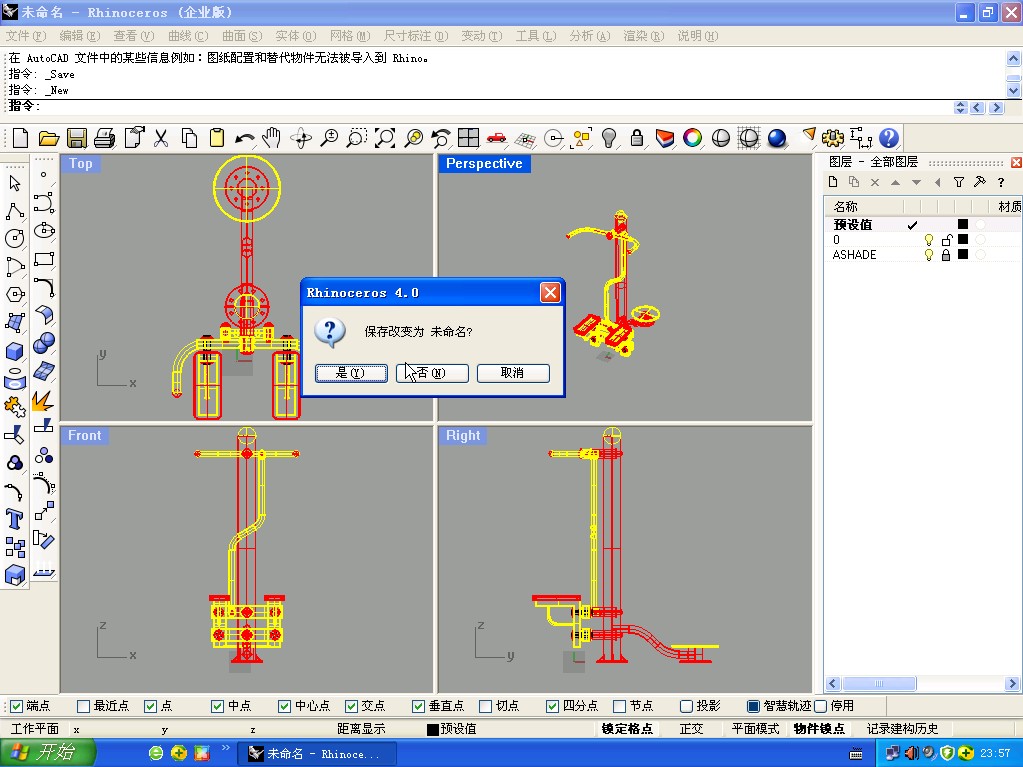This screenshot has height=767, width=1023.
Task: Click 取消 to cancel the dialog
Action: tap(512, 373)
